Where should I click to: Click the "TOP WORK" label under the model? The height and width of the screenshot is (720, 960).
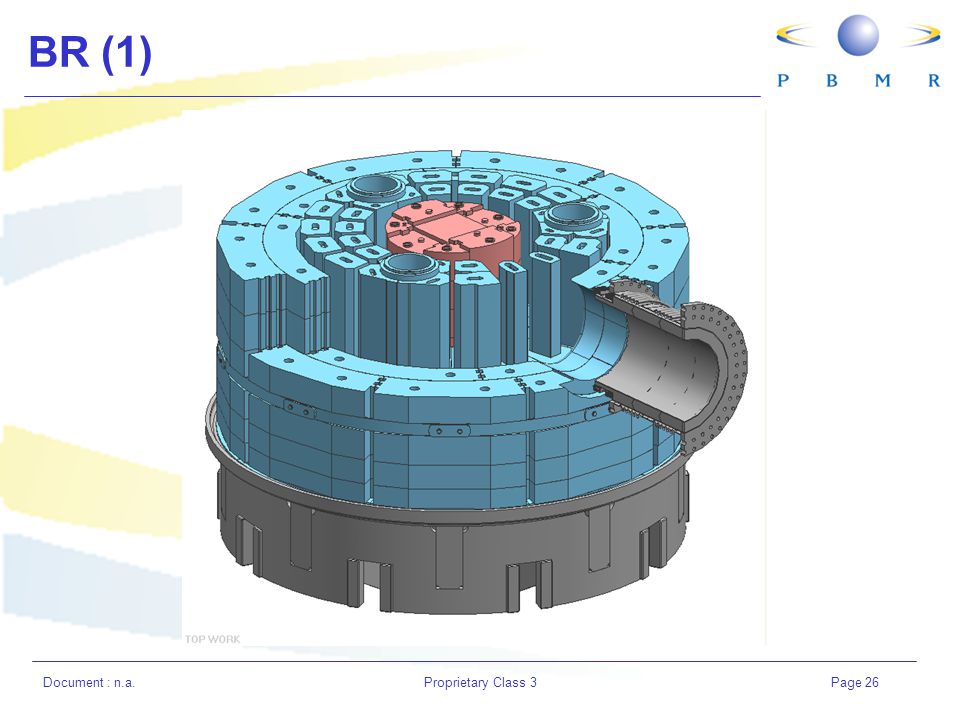pos(212,639)
